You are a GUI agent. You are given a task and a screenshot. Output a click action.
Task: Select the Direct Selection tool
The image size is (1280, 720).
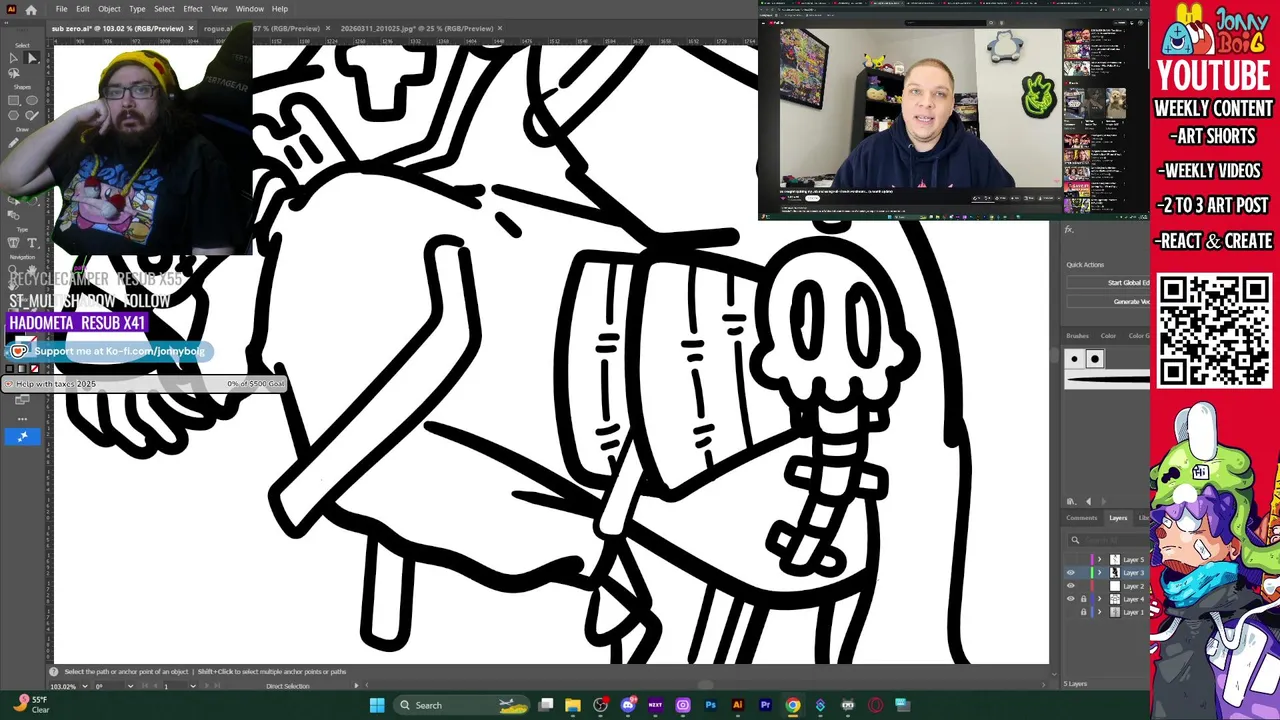(x=32, y=58)
